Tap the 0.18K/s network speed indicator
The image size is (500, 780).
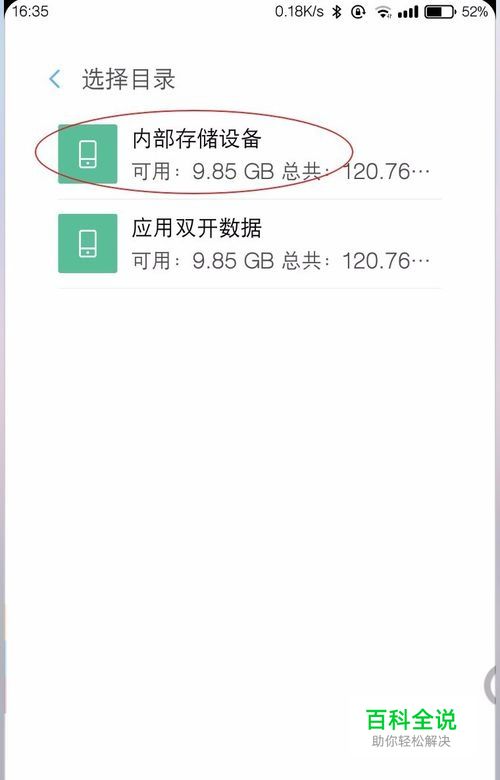300,11
